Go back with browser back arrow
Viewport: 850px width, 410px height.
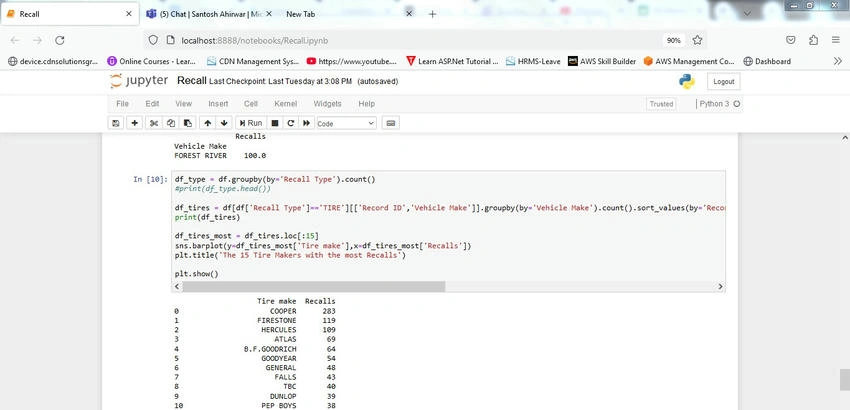(15, 40)
